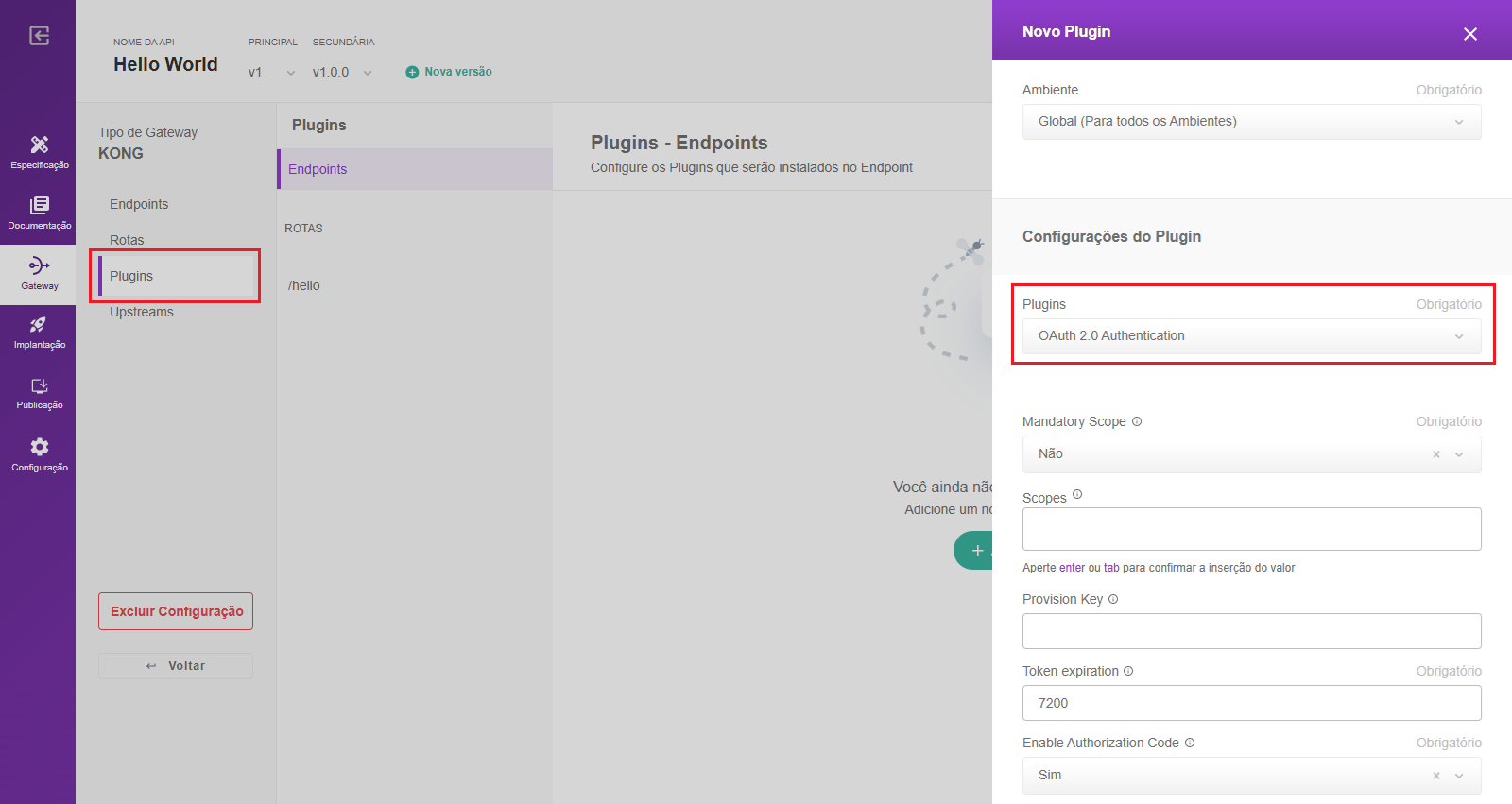
Task: Open the Enable Authorization Code dropdown chevron
Action: 1459,776
